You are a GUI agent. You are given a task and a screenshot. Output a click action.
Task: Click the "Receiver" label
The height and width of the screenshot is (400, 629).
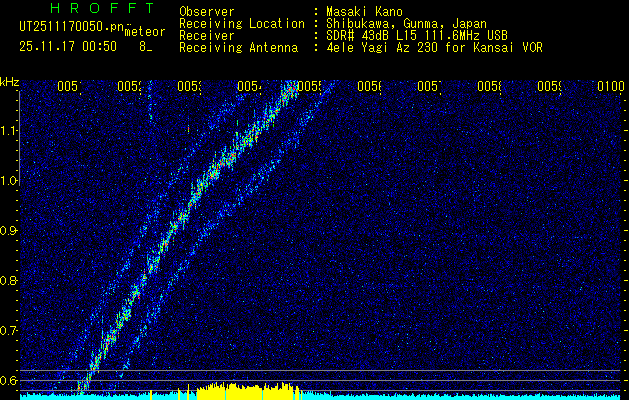pyautogui.click(x=207, y=36)
